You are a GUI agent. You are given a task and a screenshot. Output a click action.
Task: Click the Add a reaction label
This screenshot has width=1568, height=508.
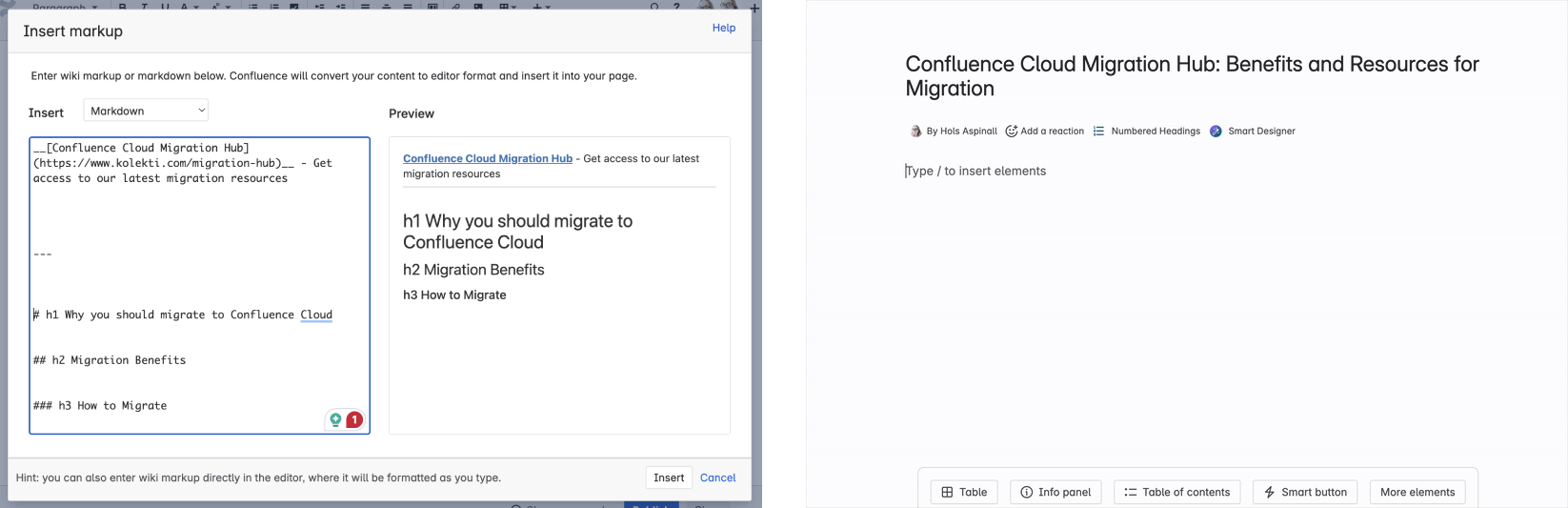(x=1052, y=132)
